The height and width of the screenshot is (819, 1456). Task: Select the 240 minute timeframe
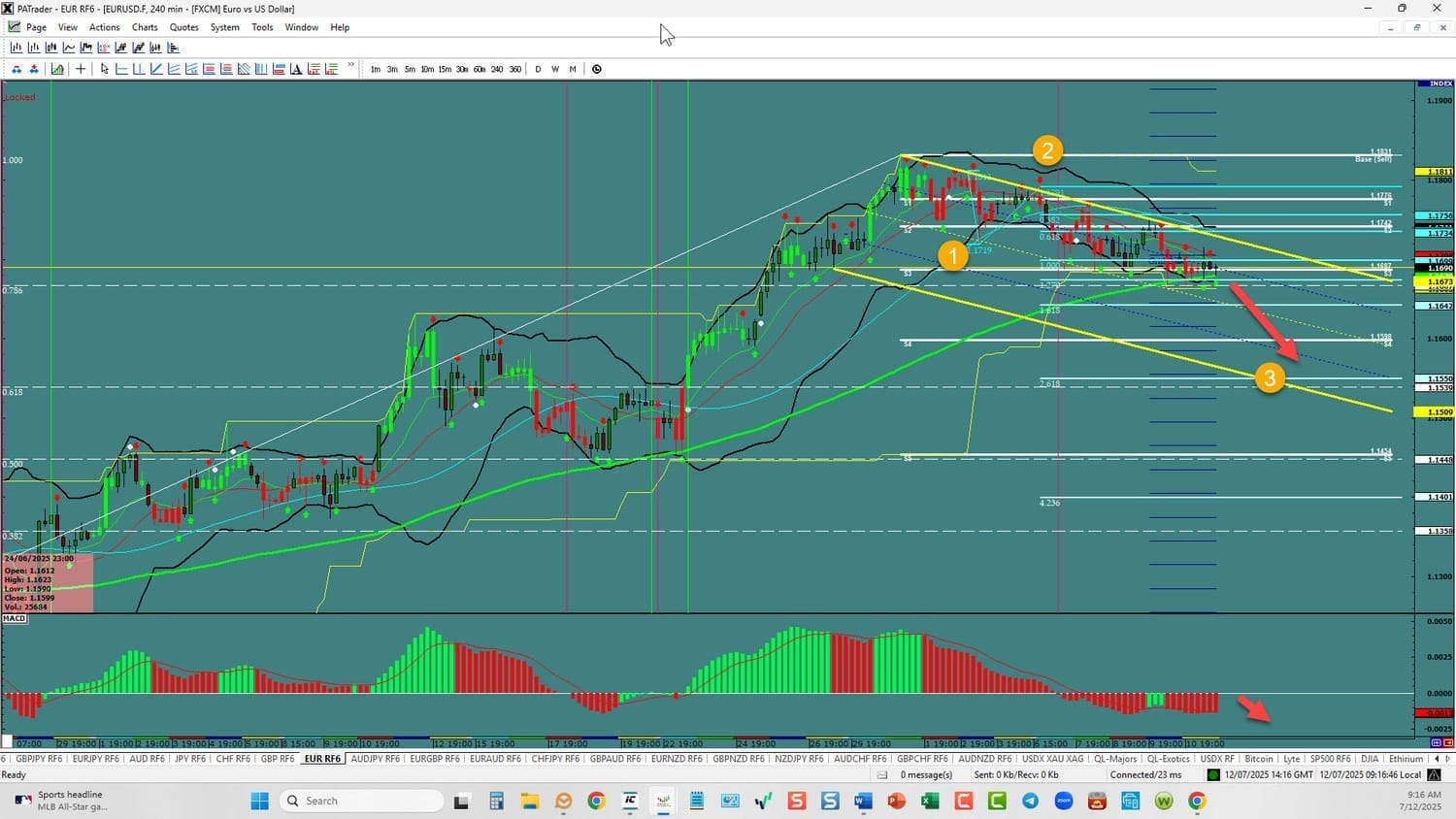[497, 69]
